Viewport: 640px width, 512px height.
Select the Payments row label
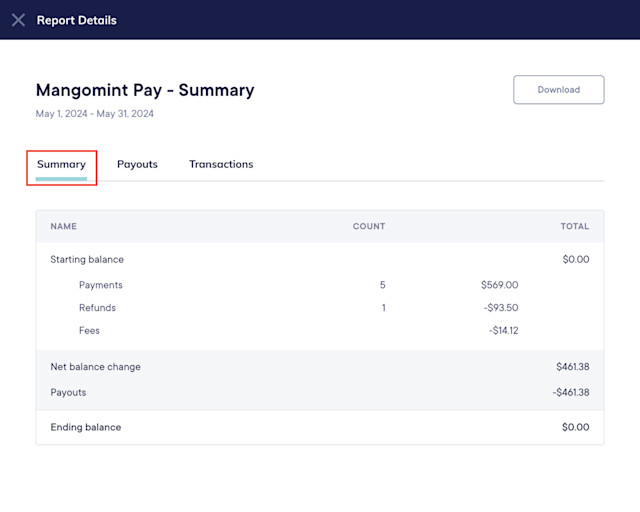click(x=101, y=285)
